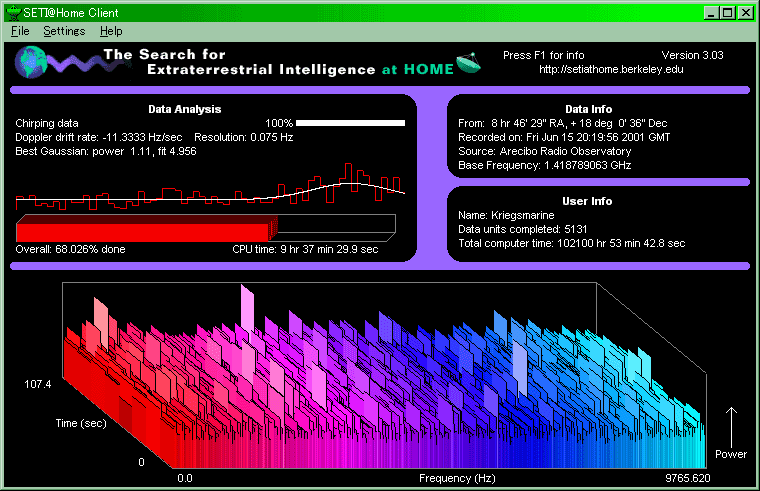760x491 pixels.
Task: Click the 'Total computer time' line
Action: pyautogui.click(x=572, y=243)
